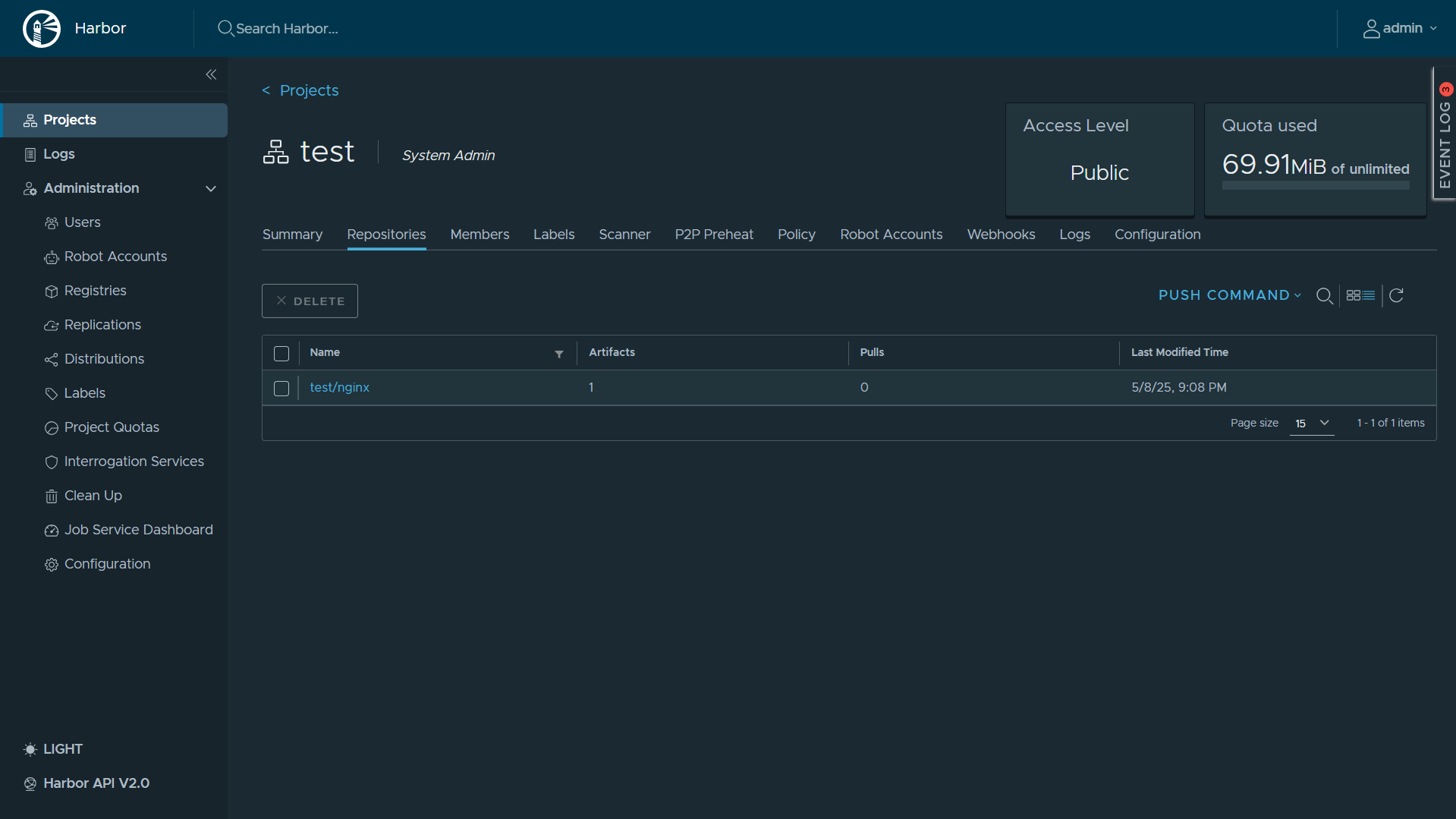Click the Replications cloud icon
Screen dimensions: 1456x819
tap(52, 326)
